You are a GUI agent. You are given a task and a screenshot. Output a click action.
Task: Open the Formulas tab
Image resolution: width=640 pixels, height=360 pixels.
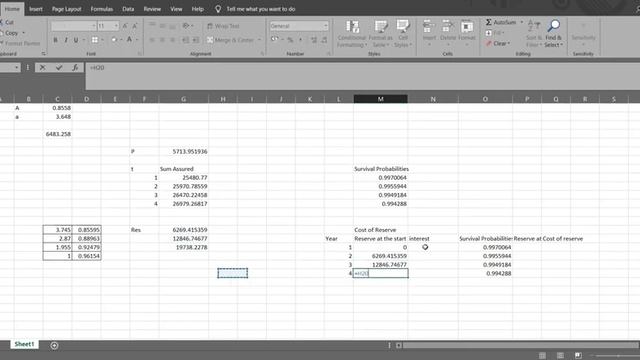pos(102,9)
